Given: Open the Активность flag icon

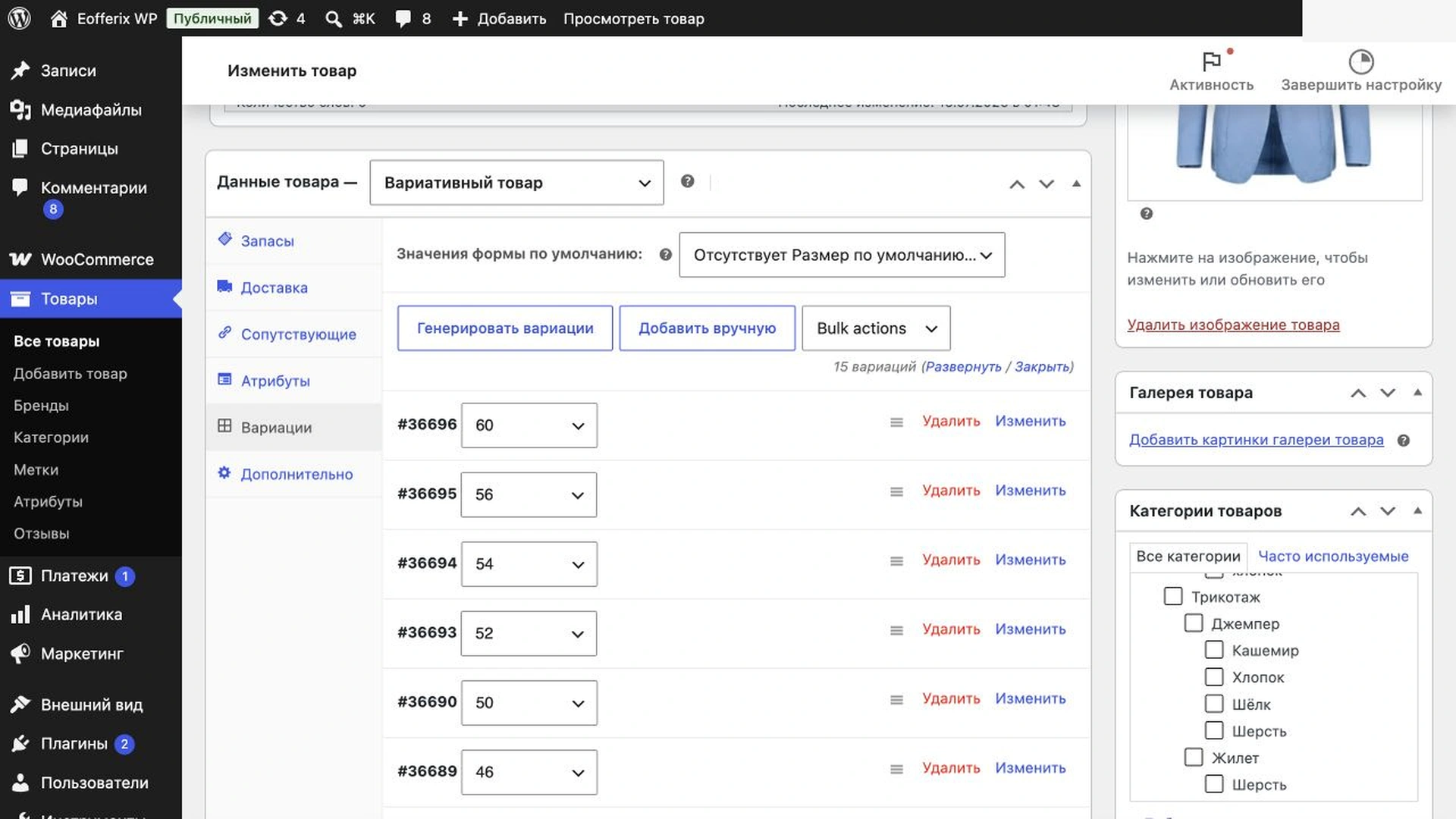Looking at the screenshot, I should tap(1212, 61).
